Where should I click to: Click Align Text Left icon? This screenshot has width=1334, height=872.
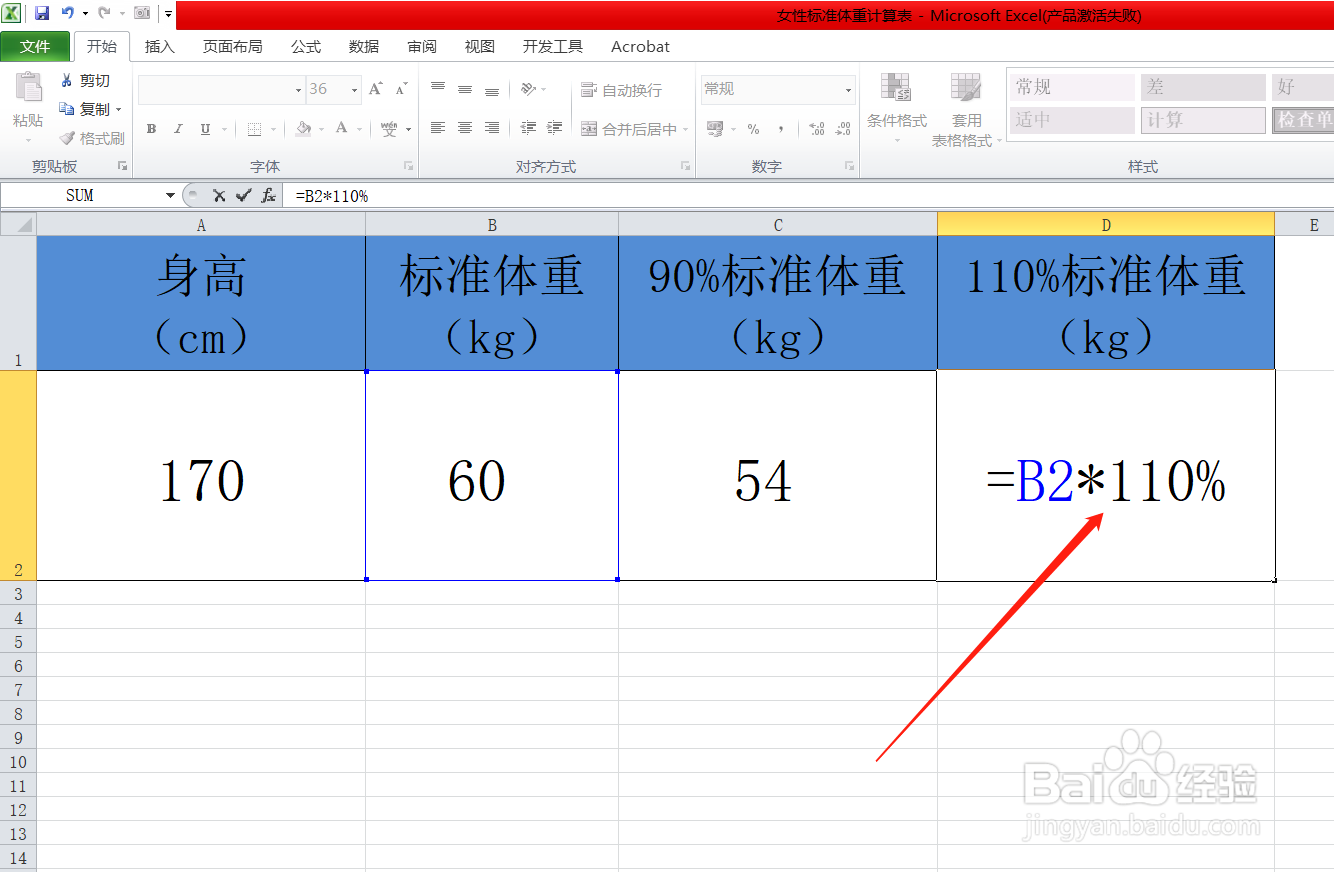pos(438,128)
